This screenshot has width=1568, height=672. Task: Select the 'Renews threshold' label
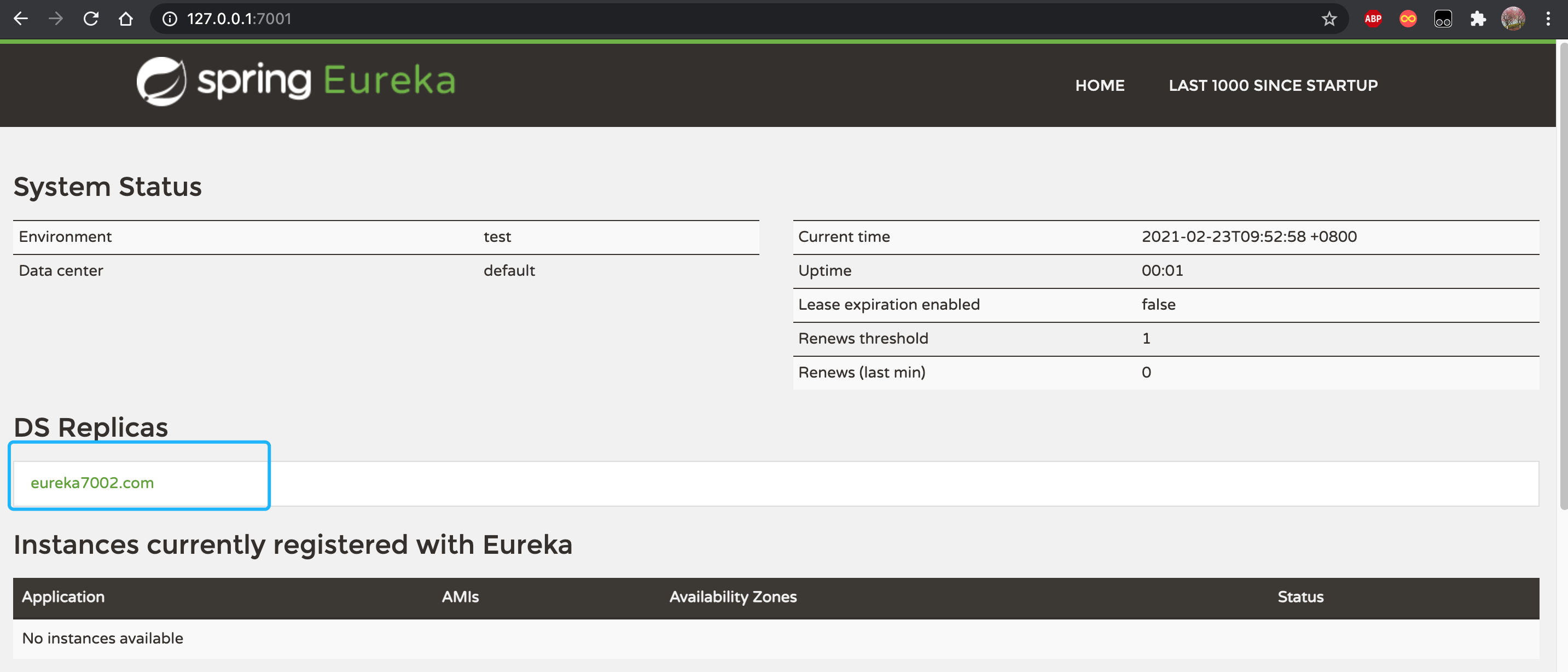tap(863, 338)
